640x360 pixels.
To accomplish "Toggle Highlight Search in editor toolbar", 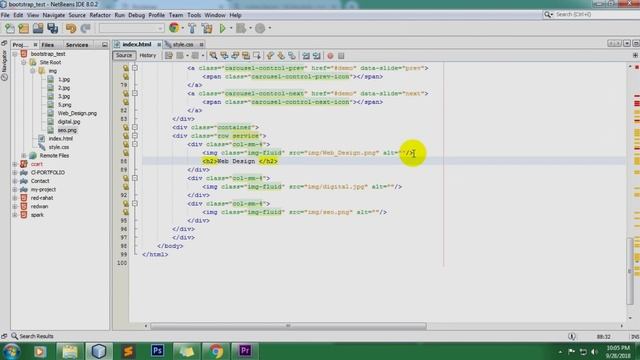I will (246, 56).
